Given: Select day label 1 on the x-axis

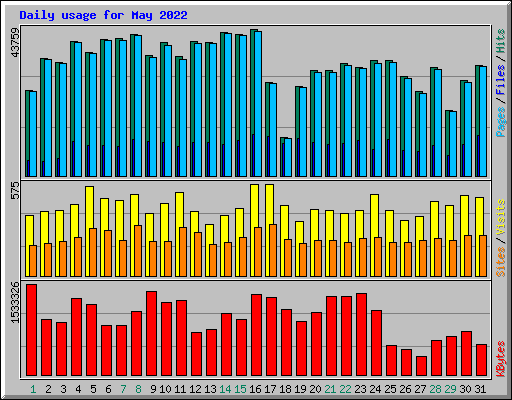Looking at the screenshot, I should point(33,389).
